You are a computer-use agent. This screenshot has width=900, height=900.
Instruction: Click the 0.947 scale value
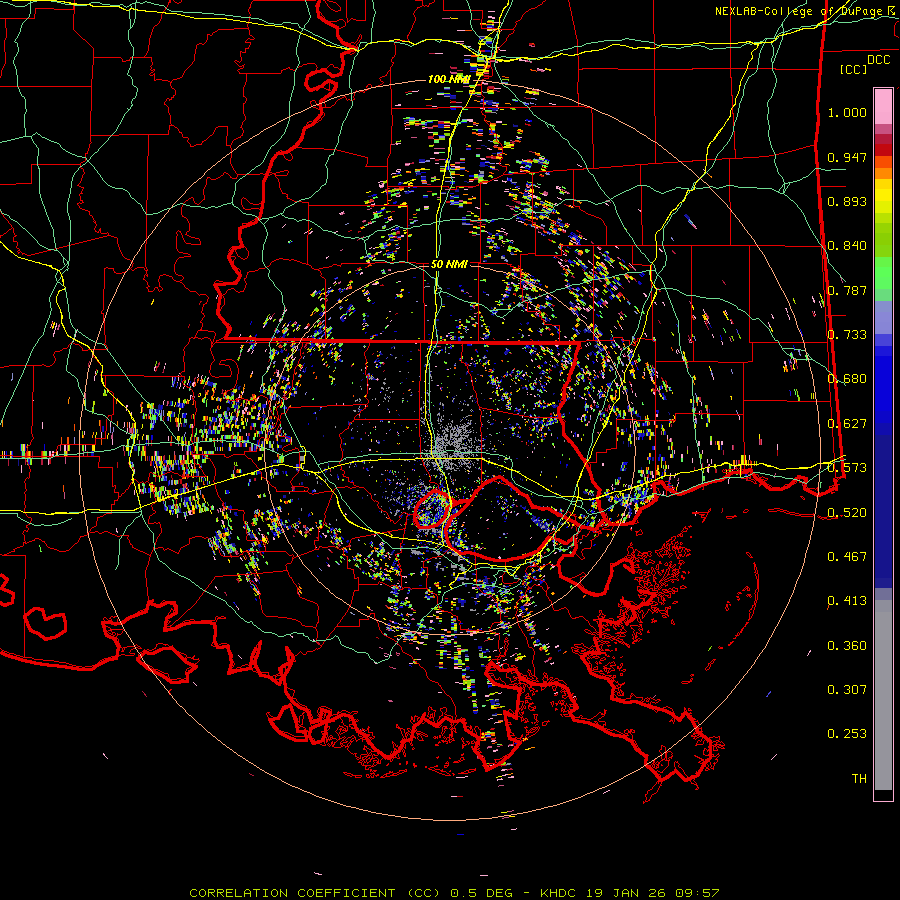tap(847, 157)
